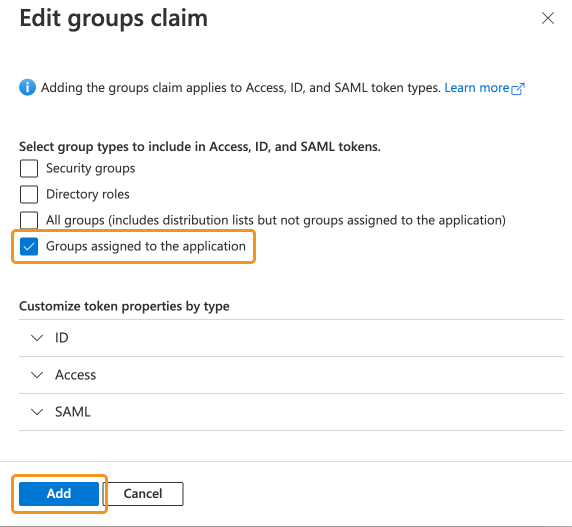Click the Groups assigned to the application label
The image size is (572, 527).
point(146,247)
